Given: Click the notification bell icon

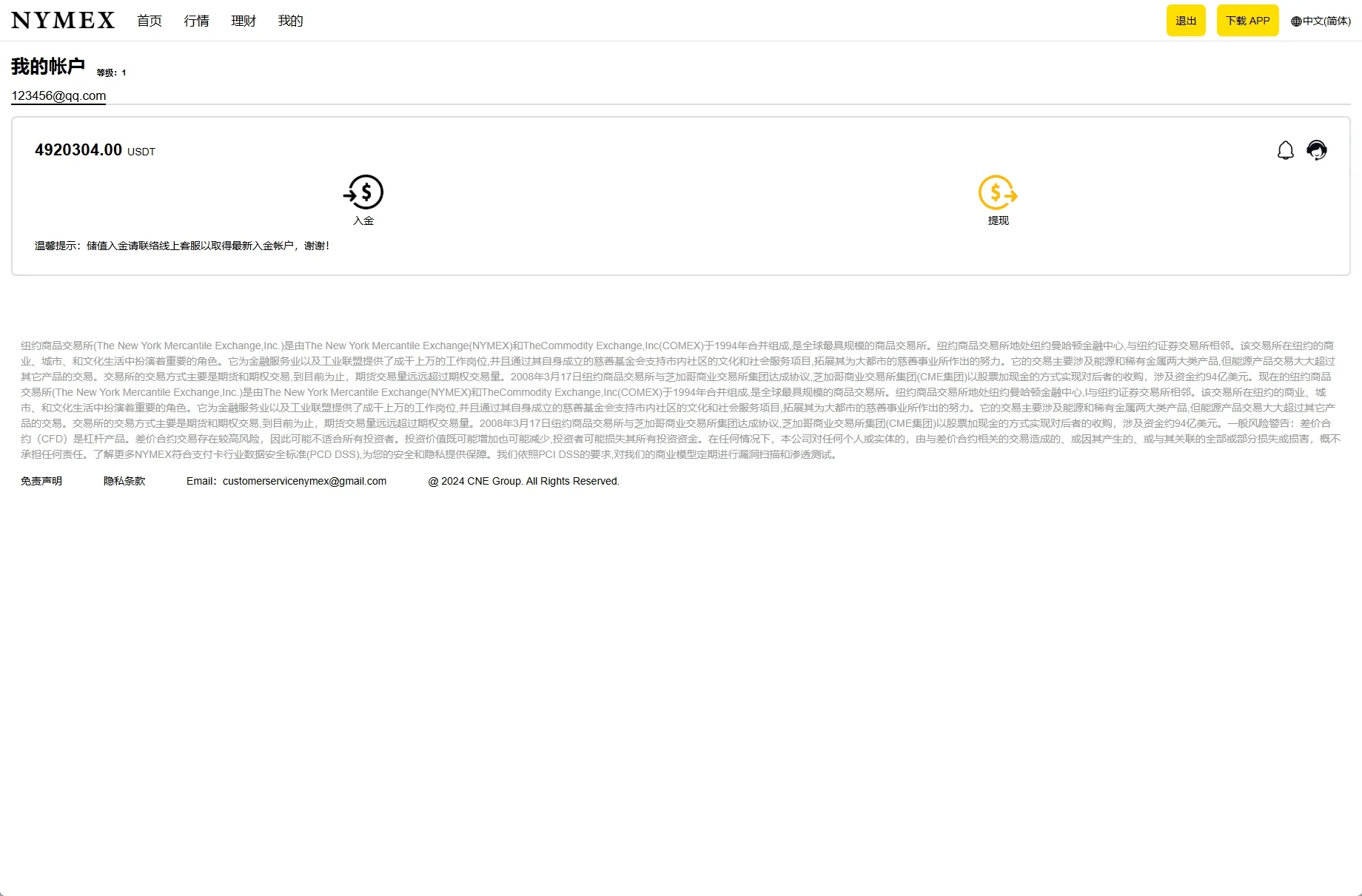Looking at the screenshot, I should pos(1286,149).
